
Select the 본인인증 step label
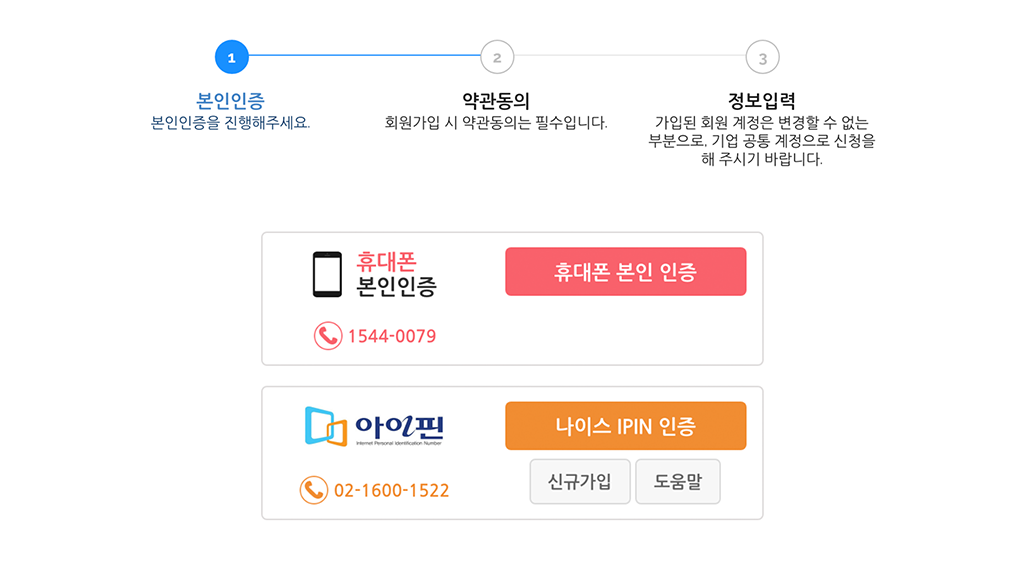[231, 101]
